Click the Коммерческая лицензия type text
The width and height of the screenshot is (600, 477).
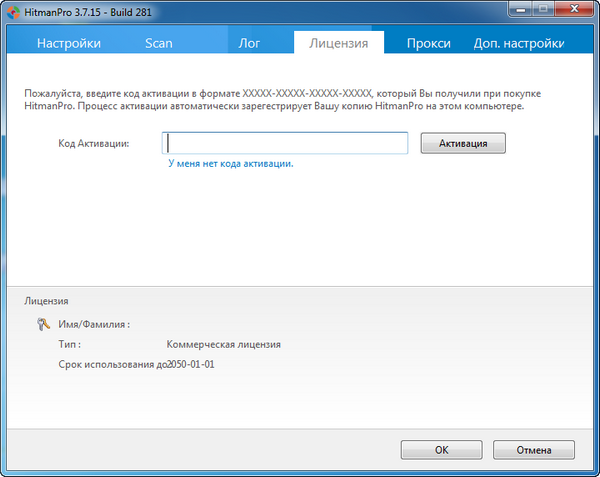tap(224, 344)
